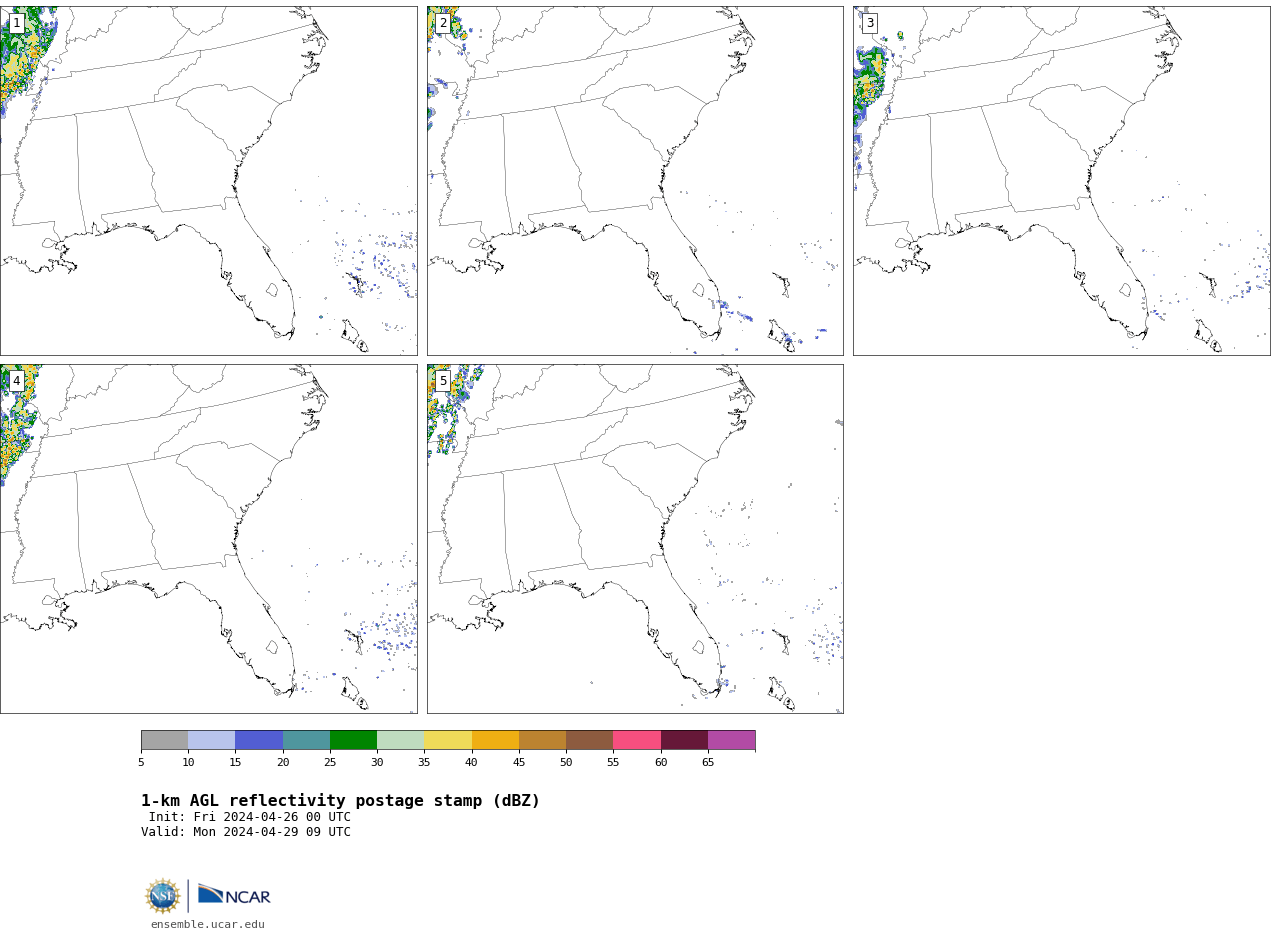Click the maroon 60-65 dBZ swatch

(684, 740)
